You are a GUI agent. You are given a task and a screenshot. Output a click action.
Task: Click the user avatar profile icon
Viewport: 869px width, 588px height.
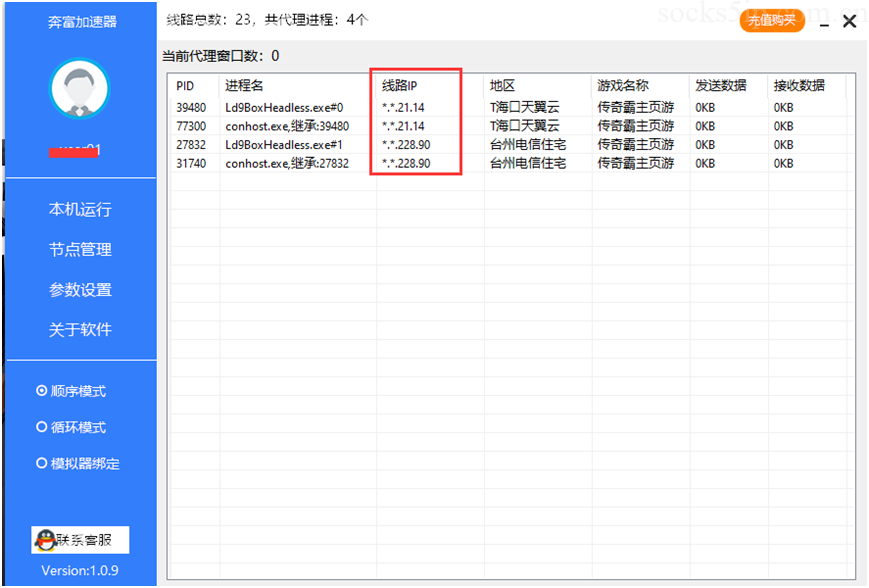point(79,89)
